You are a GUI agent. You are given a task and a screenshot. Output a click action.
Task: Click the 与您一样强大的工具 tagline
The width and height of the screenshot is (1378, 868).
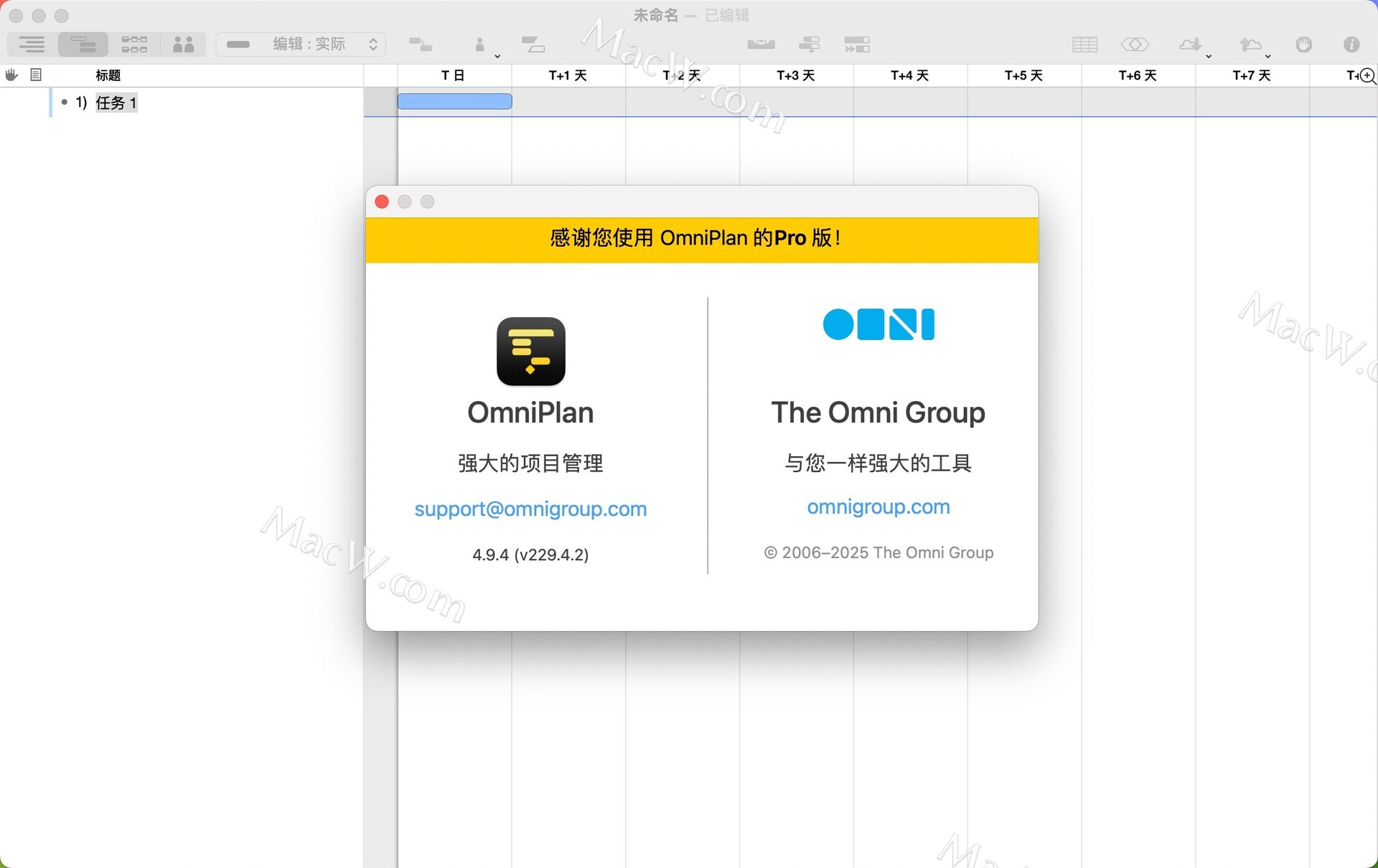(878, 463)
